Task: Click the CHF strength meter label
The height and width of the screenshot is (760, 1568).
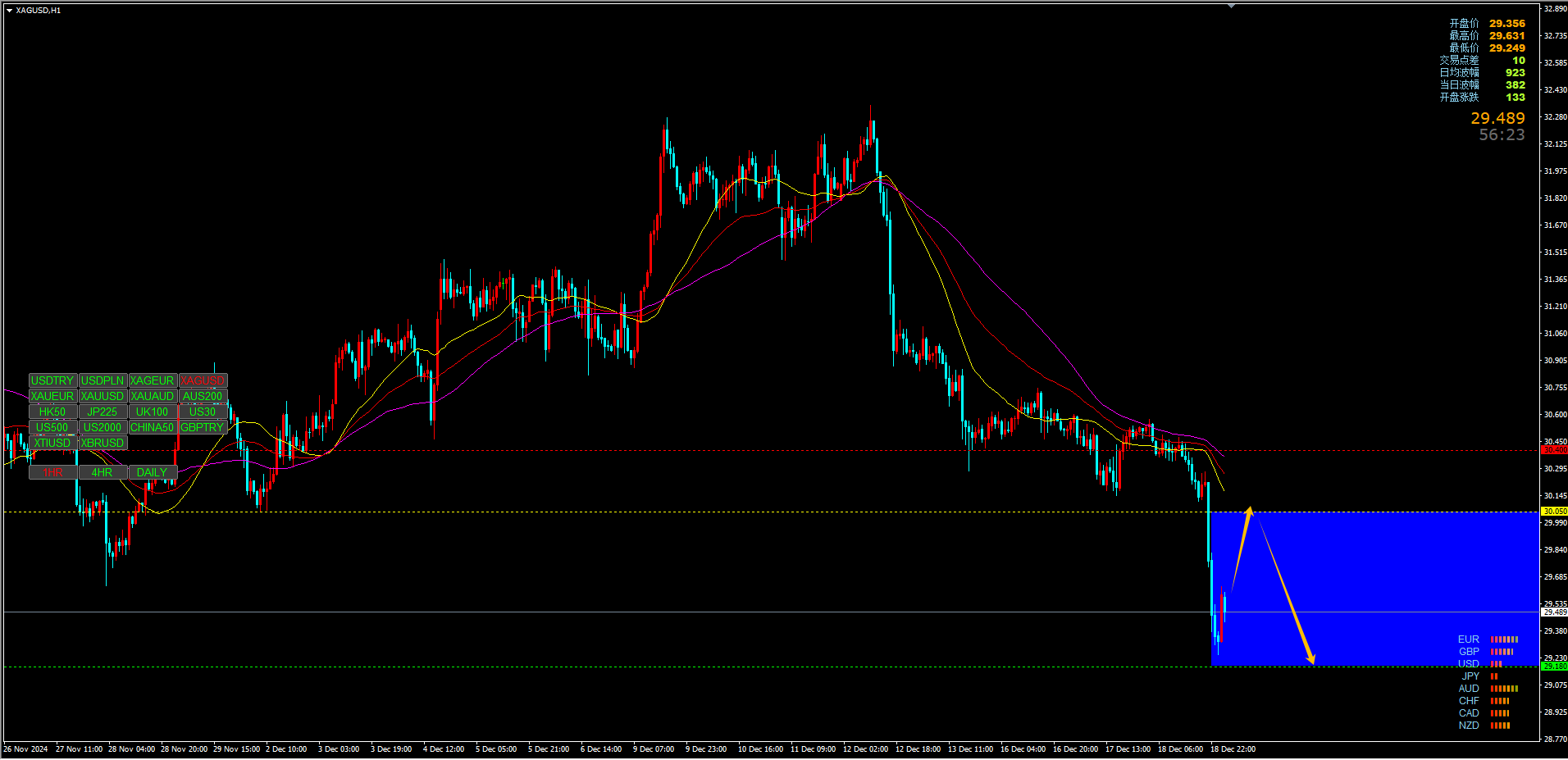Action: (x=1469, y=701)
